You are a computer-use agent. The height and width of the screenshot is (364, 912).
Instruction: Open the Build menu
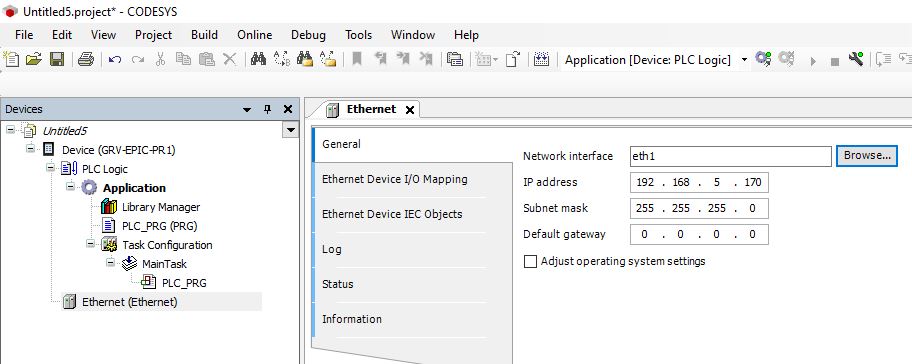(x=204, y=35)
